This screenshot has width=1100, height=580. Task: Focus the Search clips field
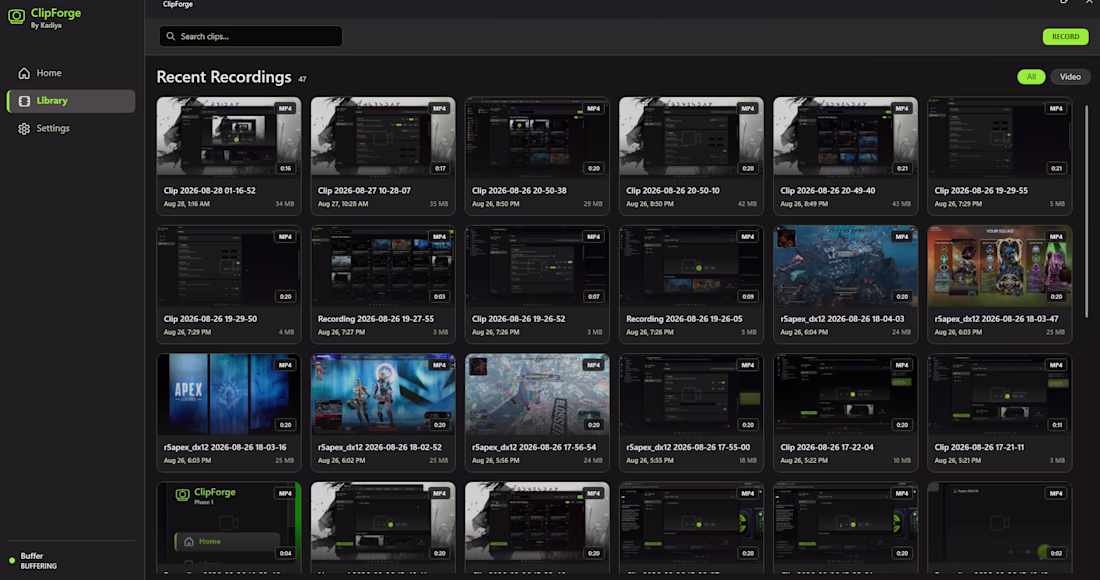pyautogui.click(x=250, y=36)
